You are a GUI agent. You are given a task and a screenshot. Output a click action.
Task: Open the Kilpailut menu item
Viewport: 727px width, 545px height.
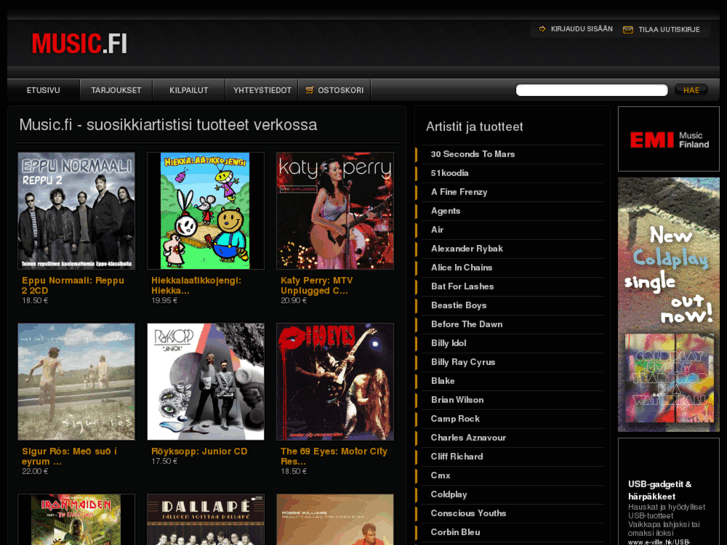click(189, 90)
